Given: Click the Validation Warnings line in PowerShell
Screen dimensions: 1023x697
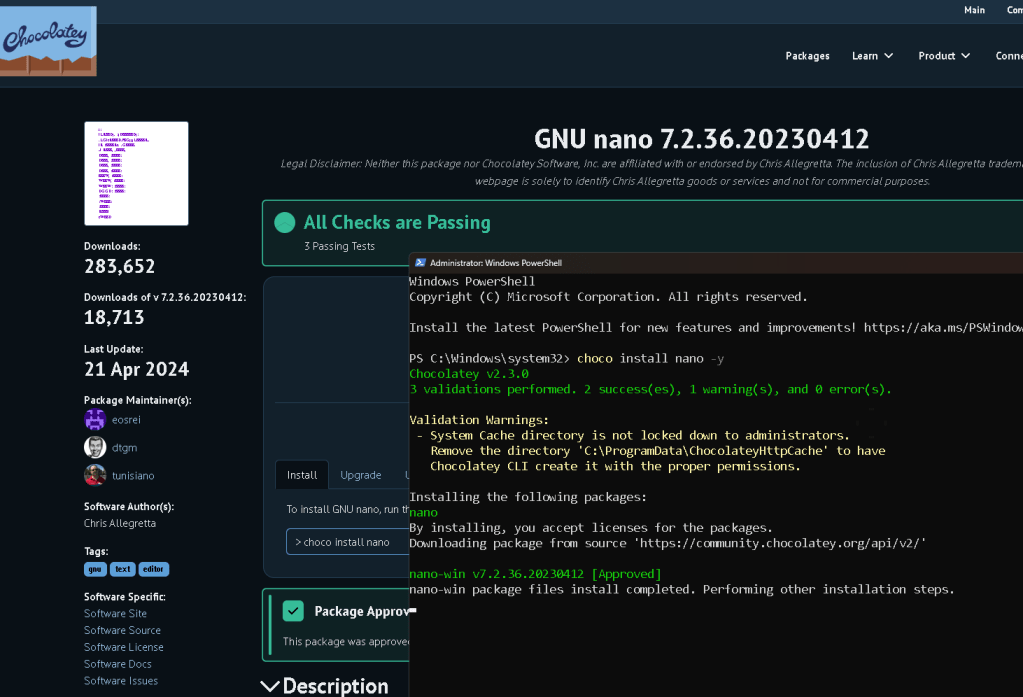Looking at the screenshot, I should pos(479,420).
